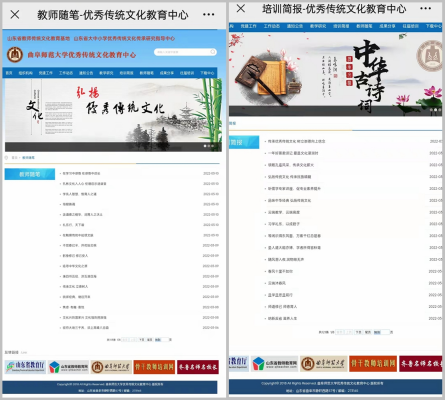
Task: Click the first carousel dot on 弘扬优秀传统文化 banner
Action: 205,146
